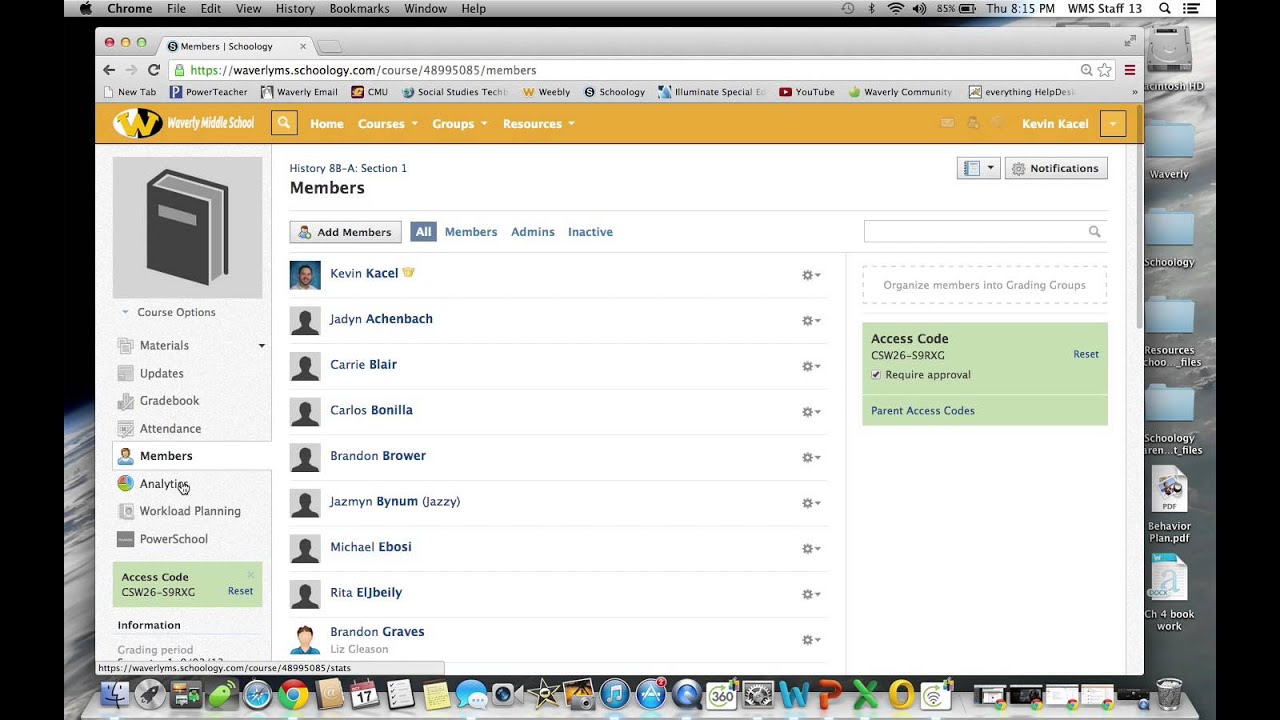Dismiss the sidebar Access Code box

(251, 574)
